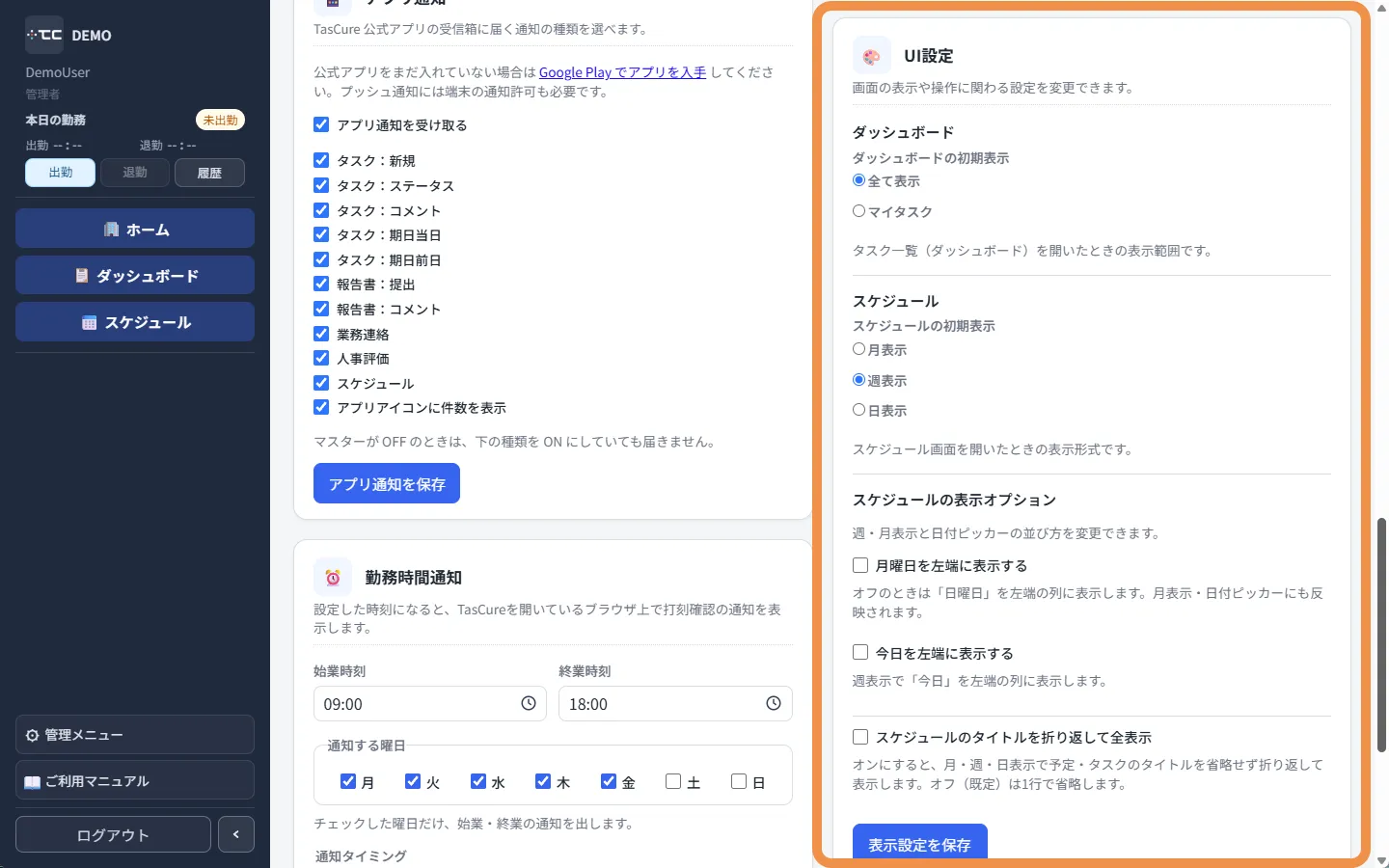This screenshot has height=868, width=1389.
Task: Uncheck アプリ通知を受け取る
Action: tap(321, 124)
